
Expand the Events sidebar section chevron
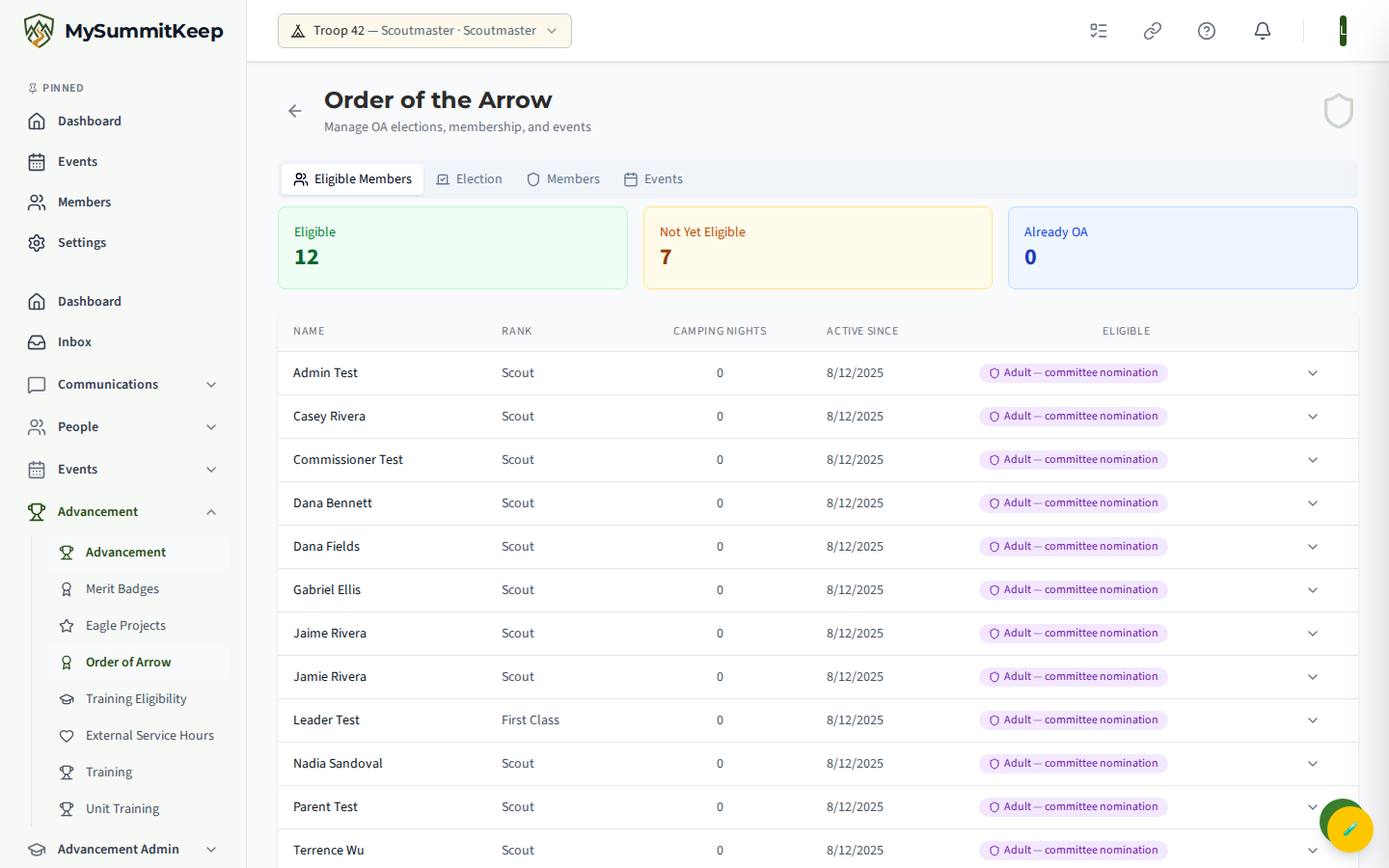(211, 470)
